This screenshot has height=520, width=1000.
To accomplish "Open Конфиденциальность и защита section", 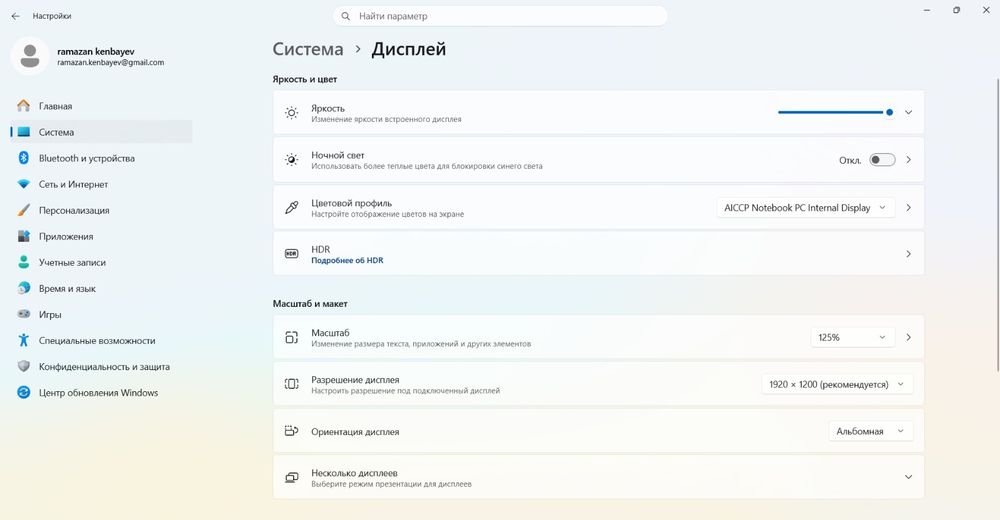I will point(101,367).
